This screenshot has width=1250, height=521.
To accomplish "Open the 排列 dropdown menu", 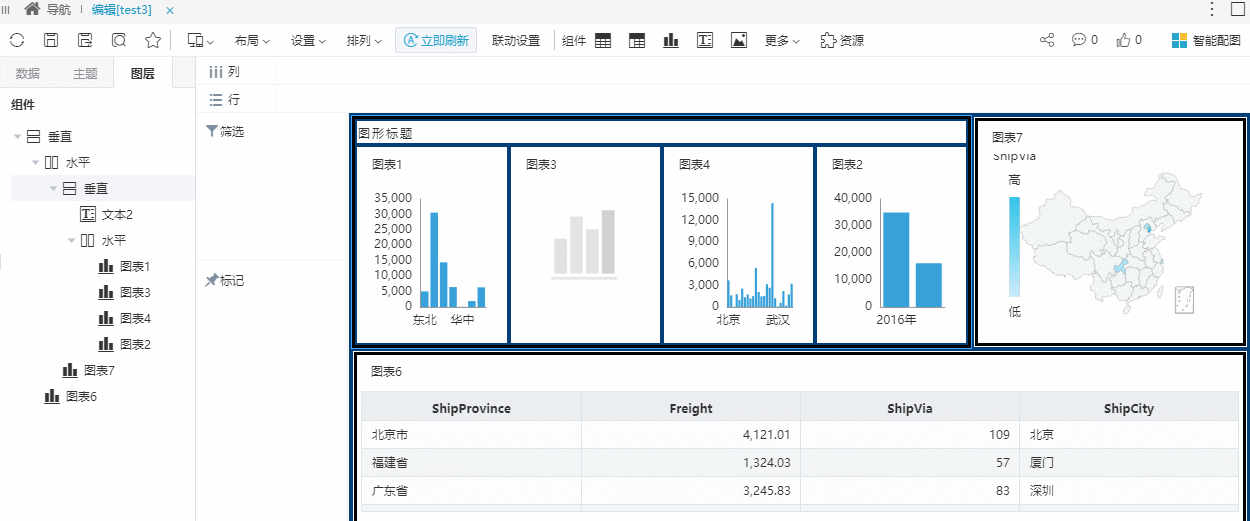I will click(x=364, y=41).
